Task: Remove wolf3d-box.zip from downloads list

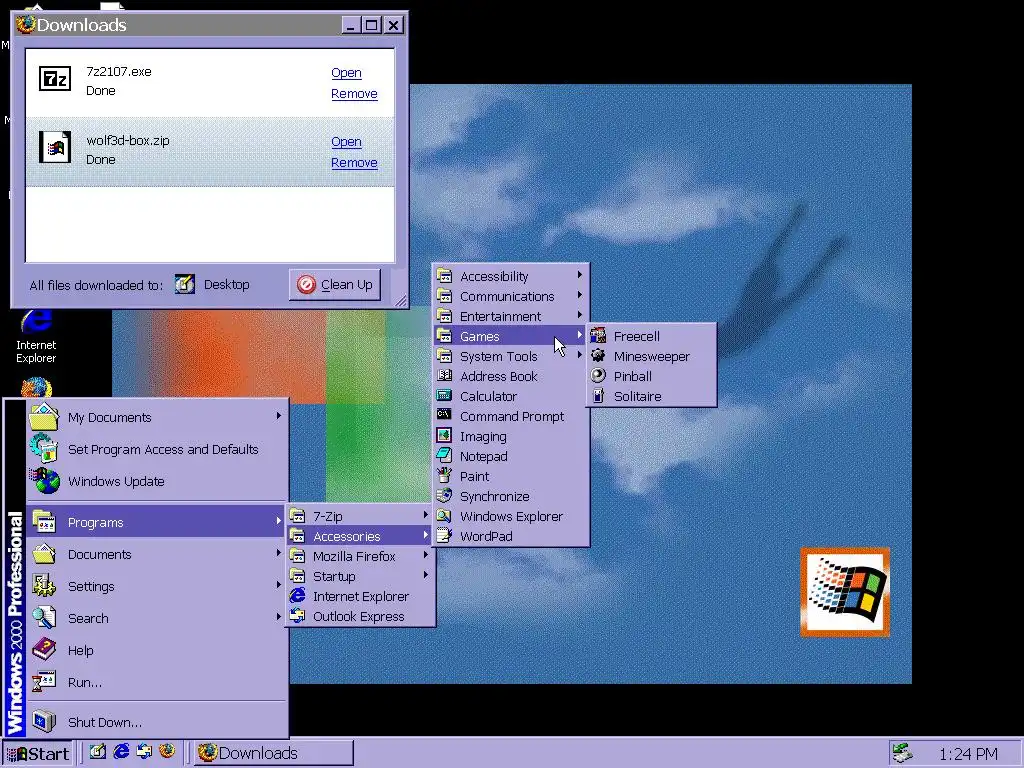Action: coord(354,163)
